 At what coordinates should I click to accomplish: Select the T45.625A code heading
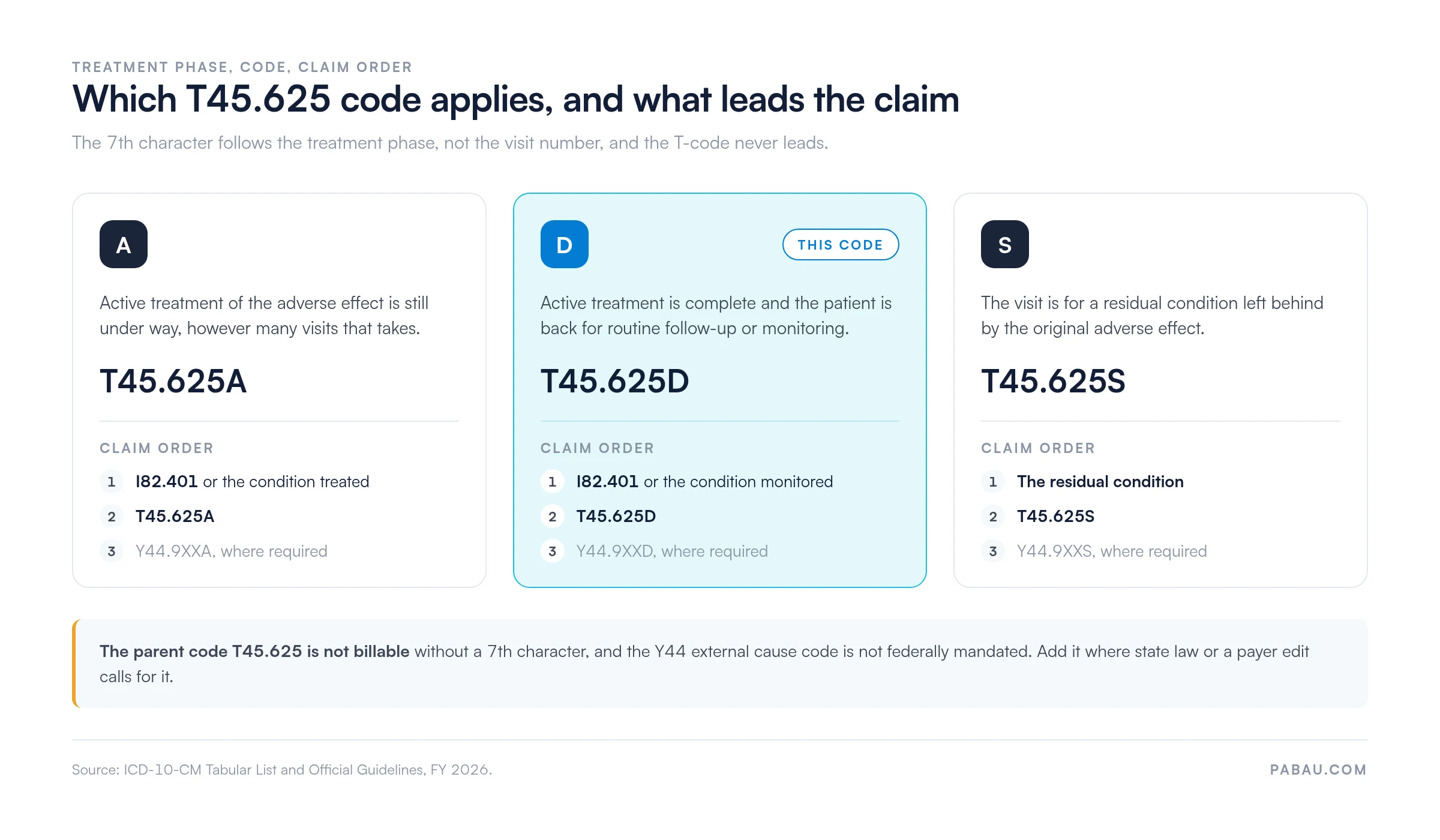tap(173, 381)
